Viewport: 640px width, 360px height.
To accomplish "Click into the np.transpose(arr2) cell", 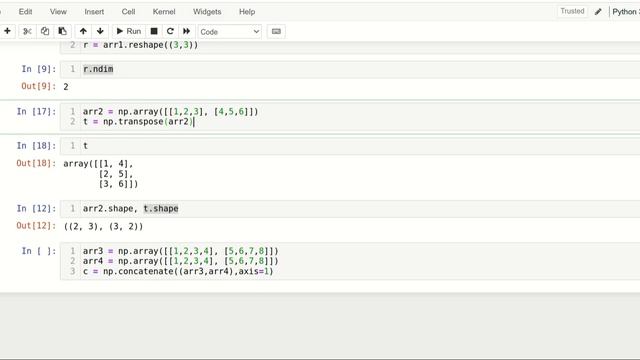I will click(x=350, y=117).
